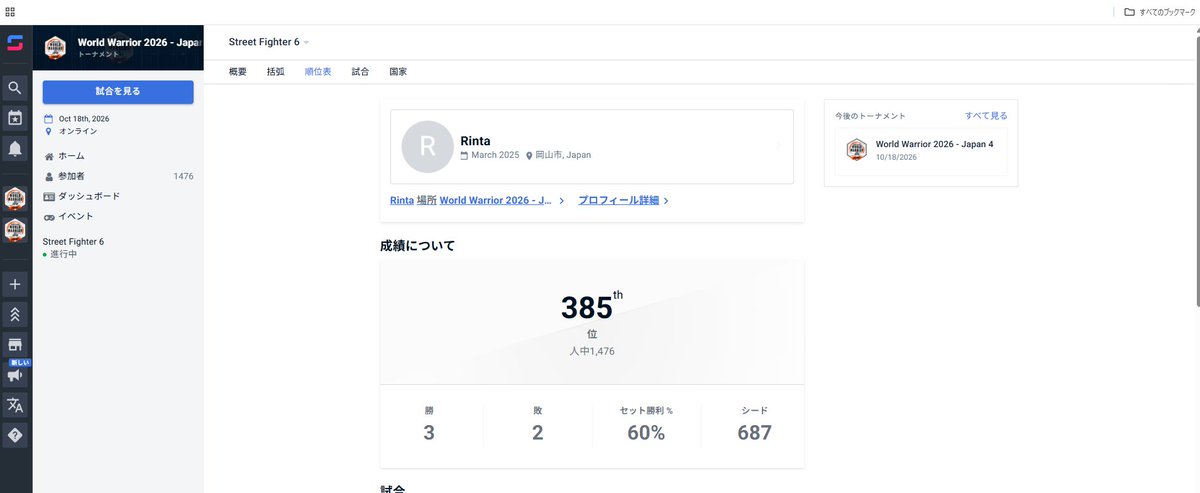Click the 進行中 status text

coord(64,254)
